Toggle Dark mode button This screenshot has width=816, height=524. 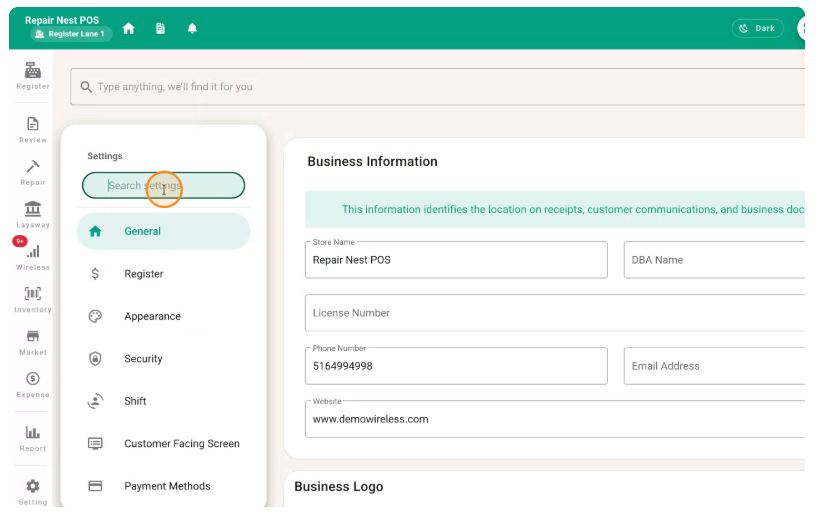pyautogui.click(x=757, y=28)
